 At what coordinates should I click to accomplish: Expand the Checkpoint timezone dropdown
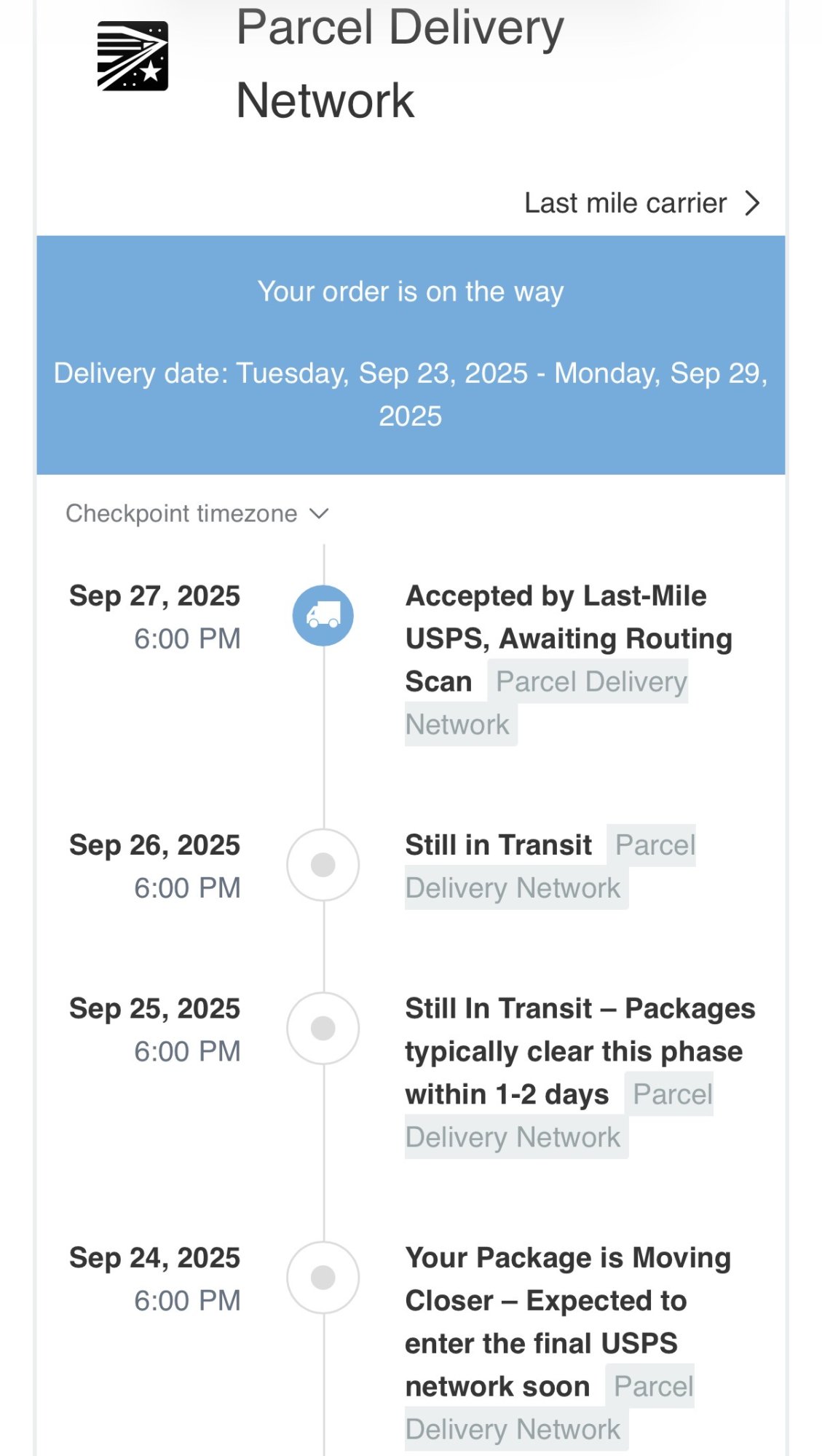coord(181,514)
